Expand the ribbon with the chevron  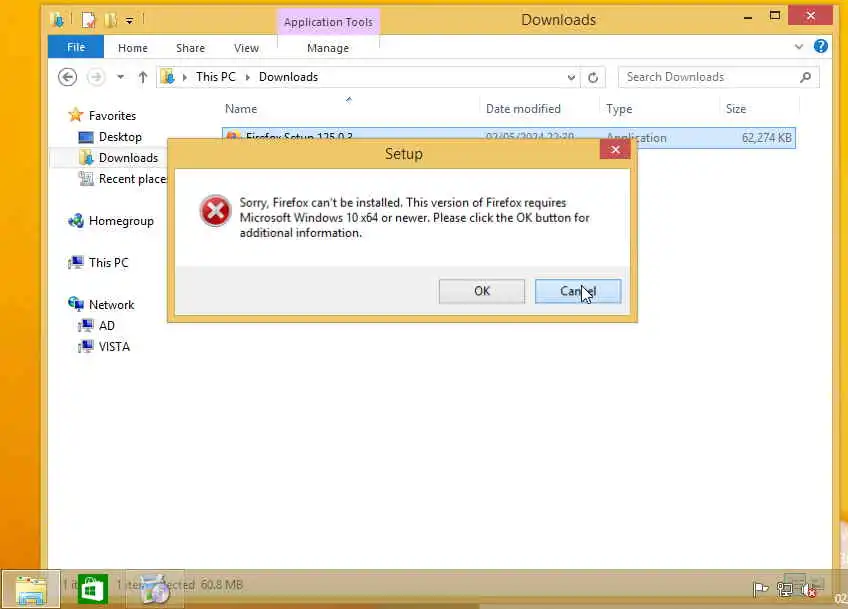point(799,47)
